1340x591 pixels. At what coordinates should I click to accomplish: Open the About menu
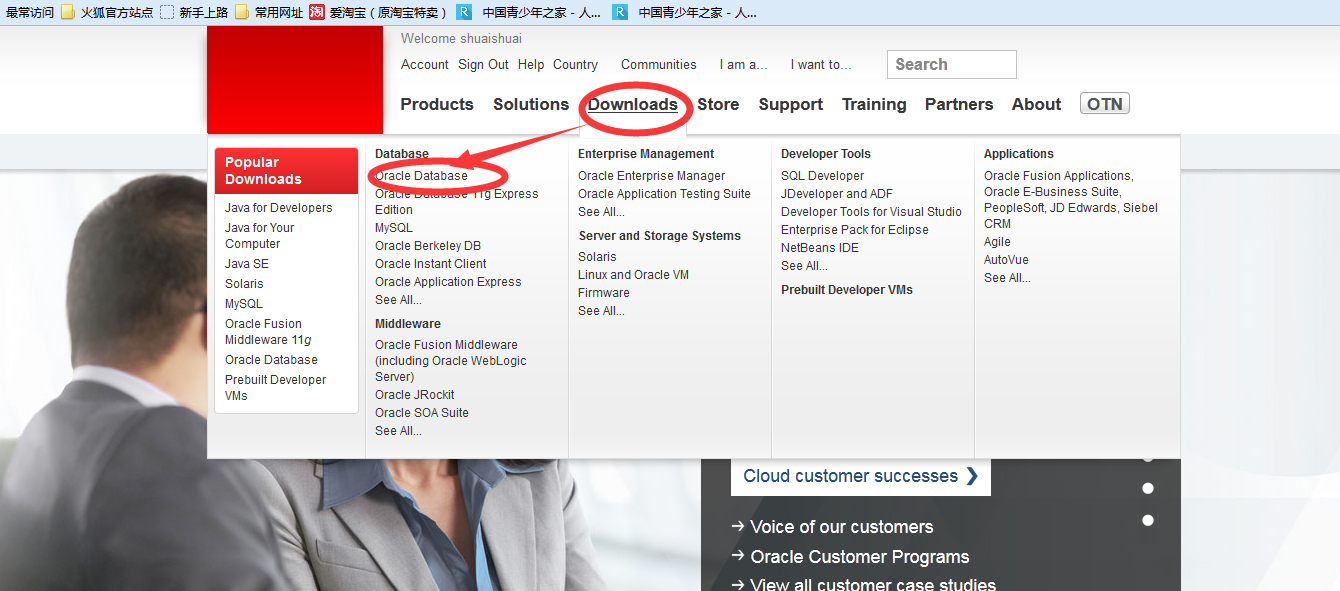click(x=1036, y=104)
